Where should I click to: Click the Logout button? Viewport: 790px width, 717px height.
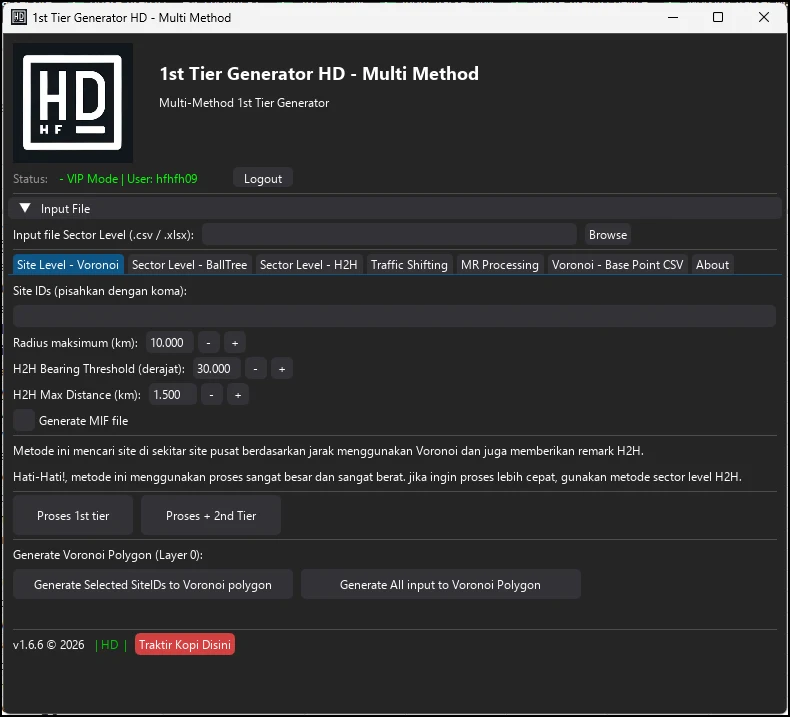(262, 178)
